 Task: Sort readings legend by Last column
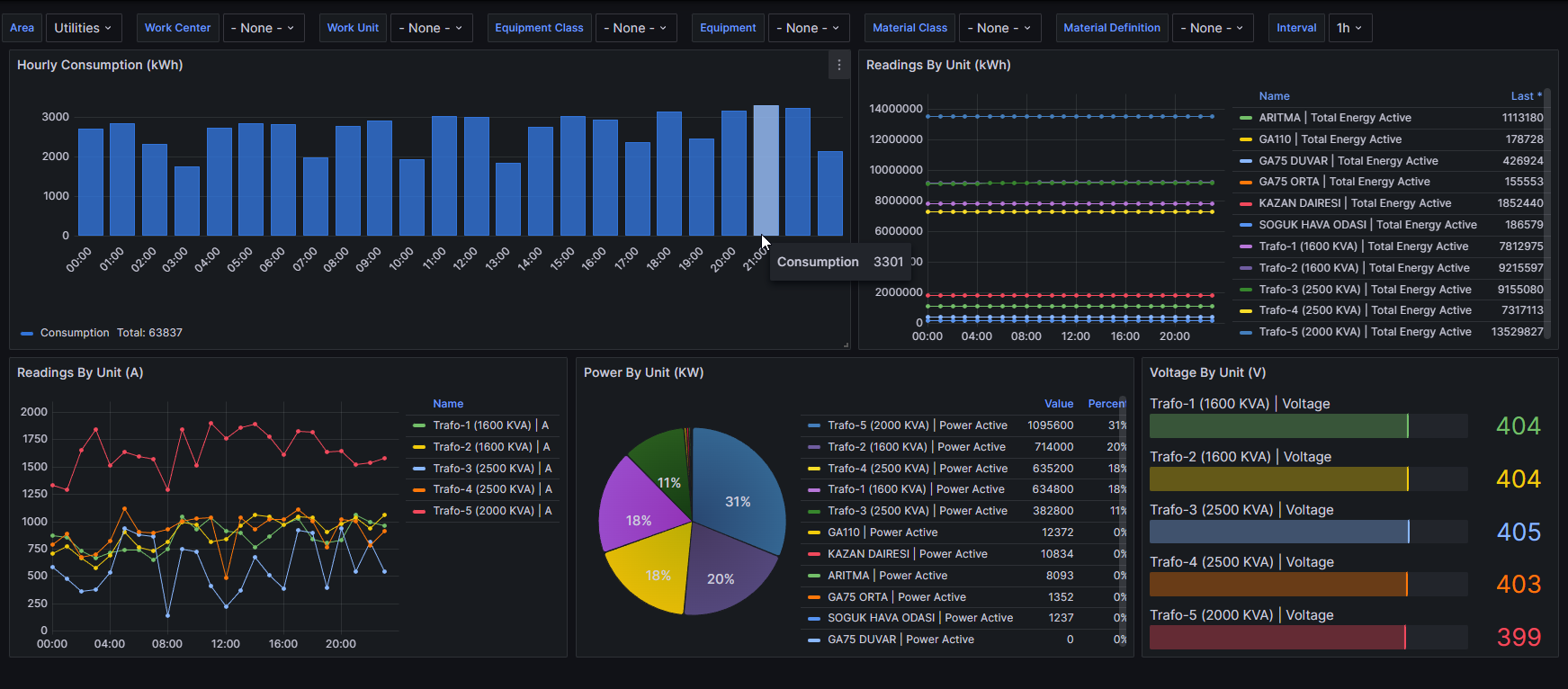[1526, 96]
